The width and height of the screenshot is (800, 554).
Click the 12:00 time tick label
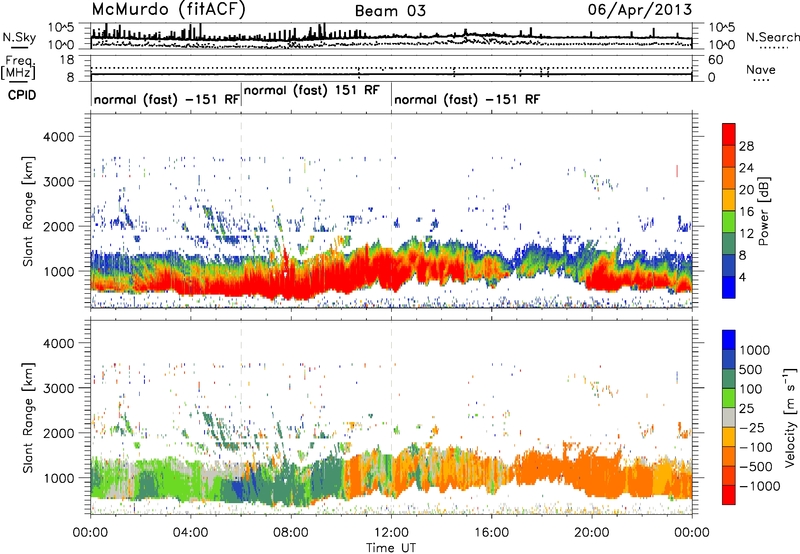391,533
